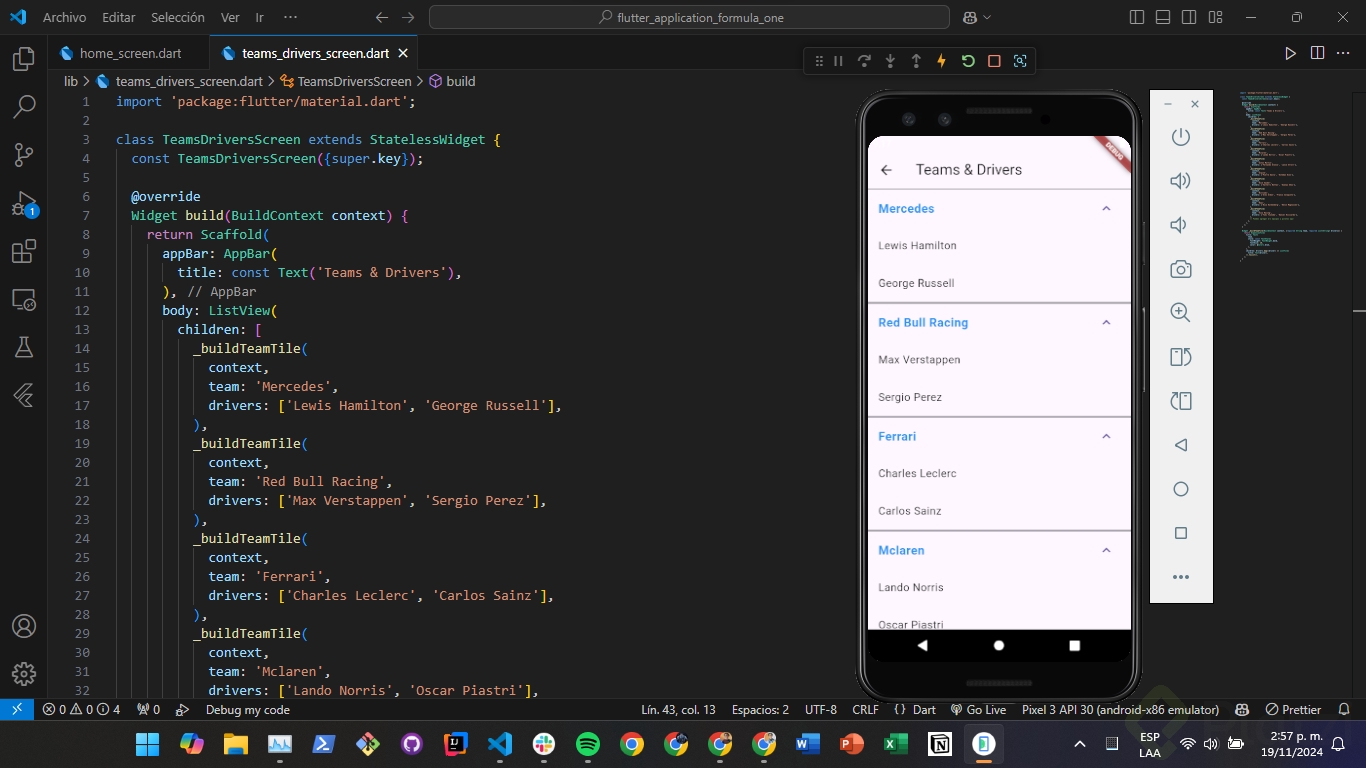Stop the debug session
Screen dimensions: 1366x768
(x=994, y=61)
